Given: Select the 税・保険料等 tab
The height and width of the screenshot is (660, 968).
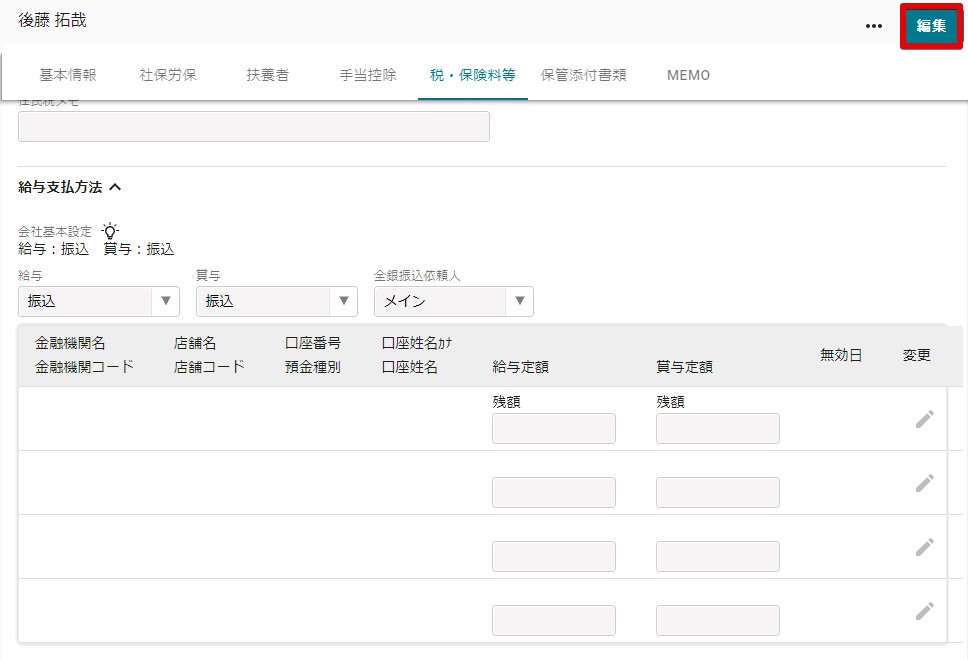Looking at the screenshot, I should click(x=473, y=75).
